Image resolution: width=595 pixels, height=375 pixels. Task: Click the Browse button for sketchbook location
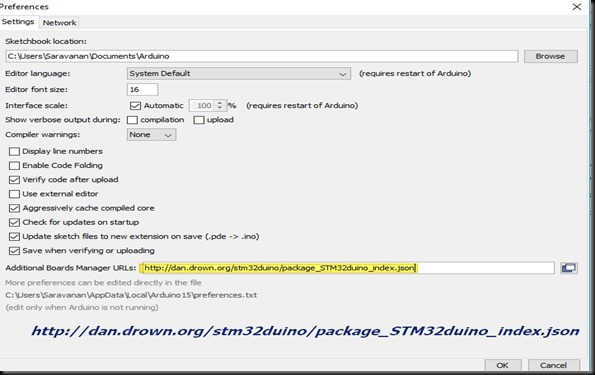[x=551, y=56]
